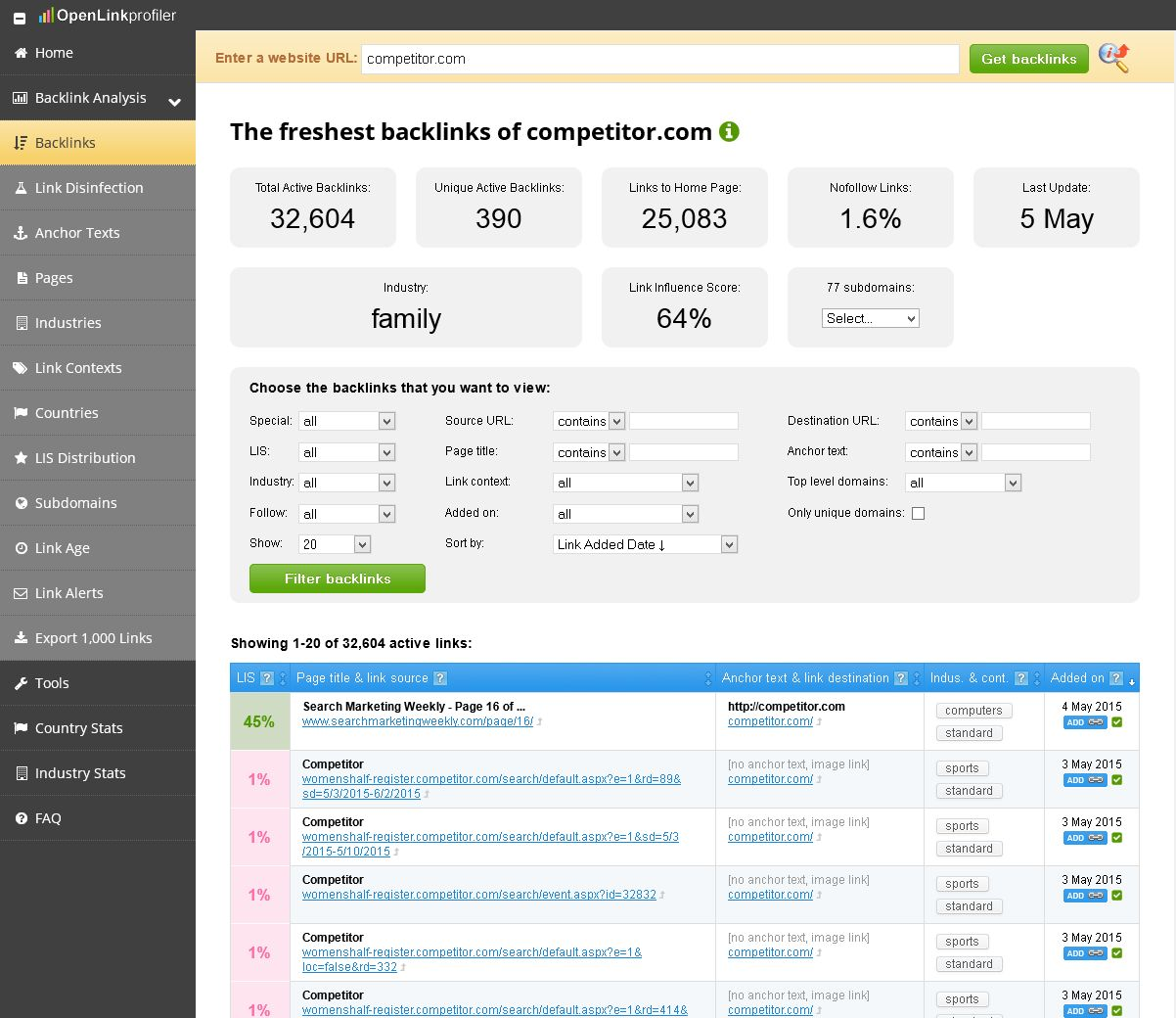
Task: Open help icon for Page title & link source
Action: 440,678
